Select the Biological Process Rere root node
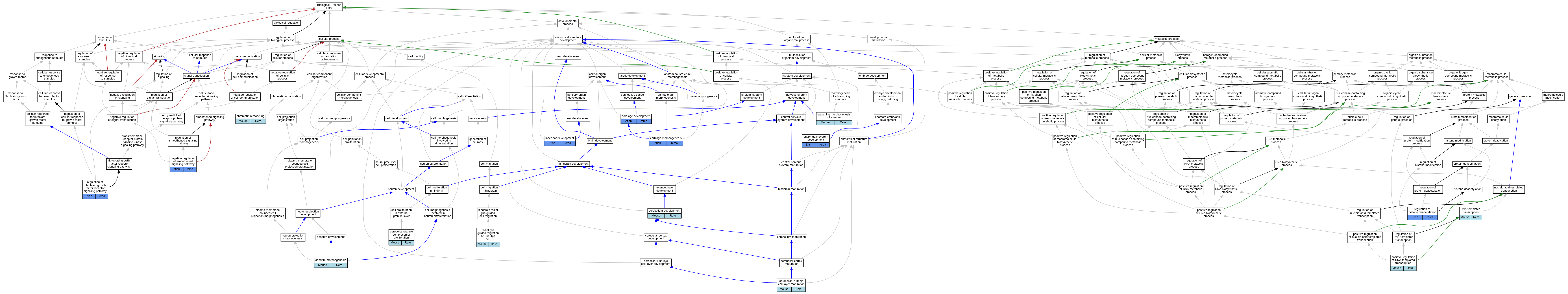This screenshot has width=1568, height=294. 329,7
